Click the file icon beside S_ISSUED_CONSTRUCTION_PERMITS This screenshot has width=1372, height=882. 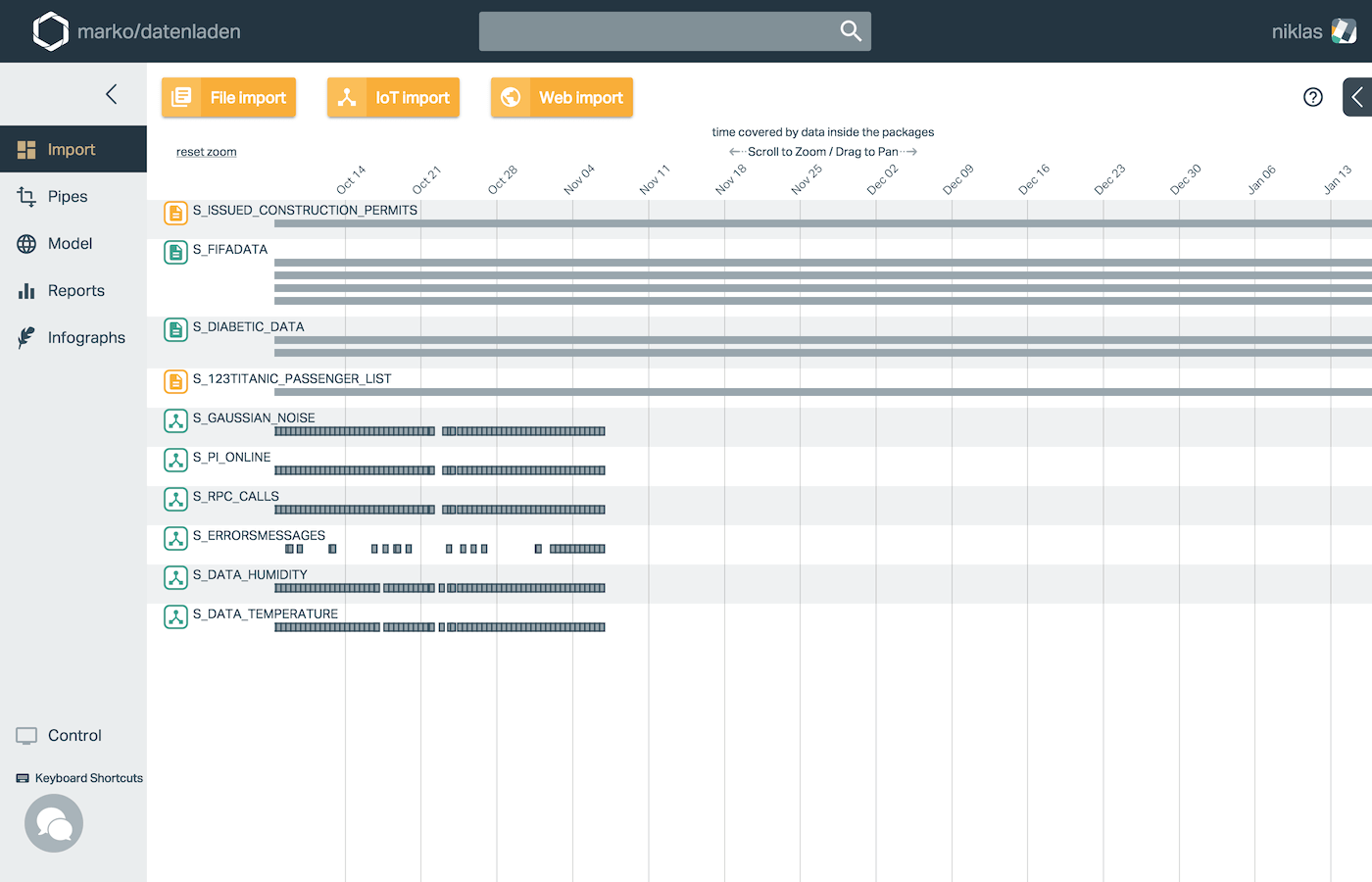click(x=175, y=213)
